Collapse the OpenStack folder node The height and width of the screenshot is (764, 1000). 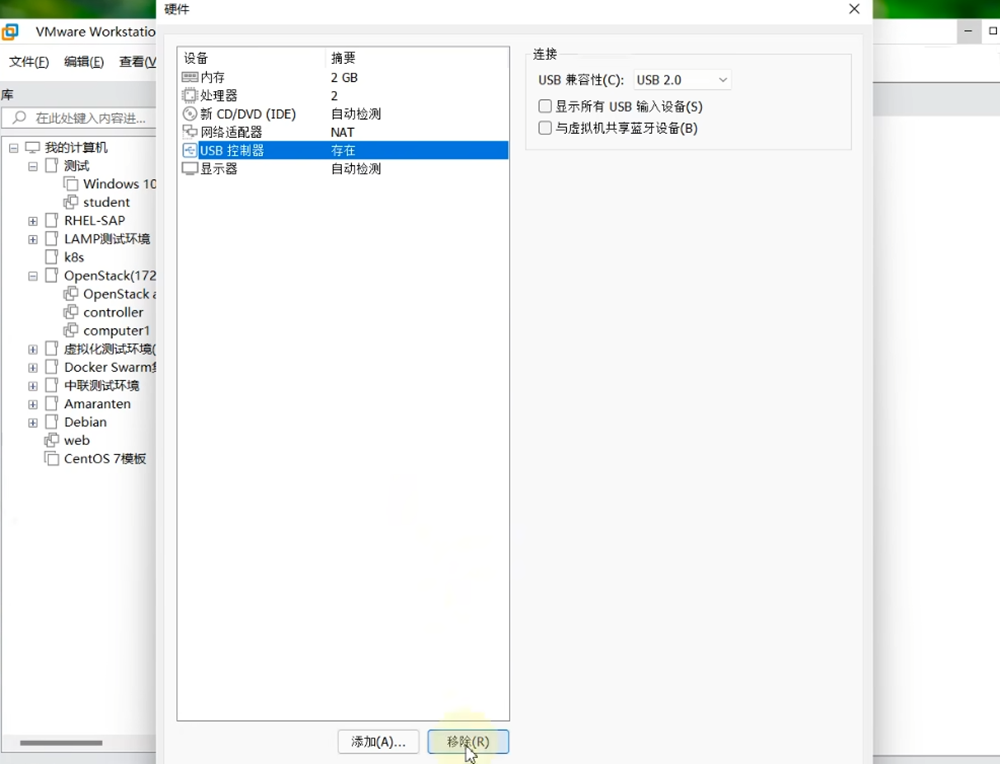pos(33,276)
